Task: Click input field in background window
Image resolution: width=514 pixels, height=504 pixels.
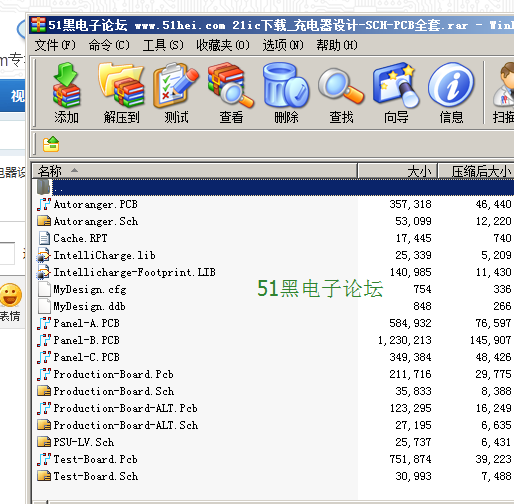Action: [x=7, y=253]
